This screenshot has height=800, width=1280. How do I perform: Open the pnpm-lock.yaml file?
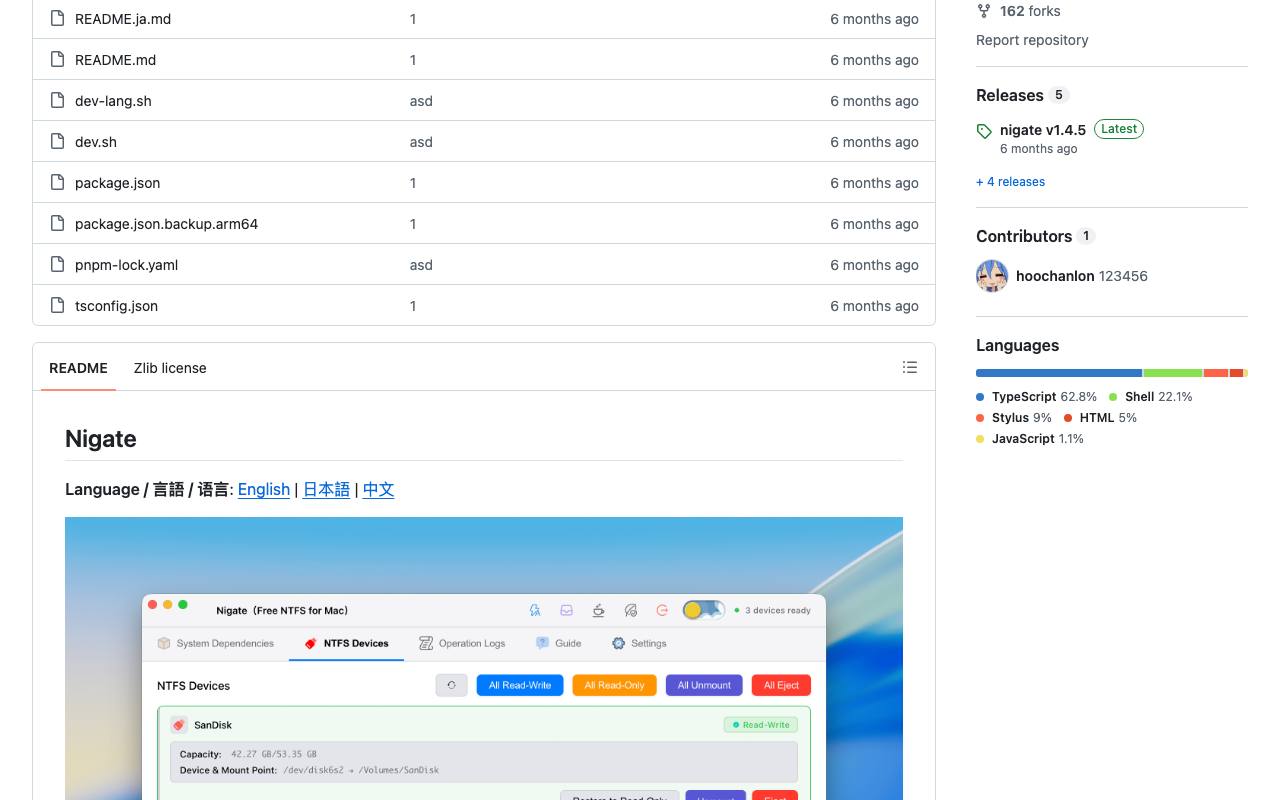tap(126, 265)
